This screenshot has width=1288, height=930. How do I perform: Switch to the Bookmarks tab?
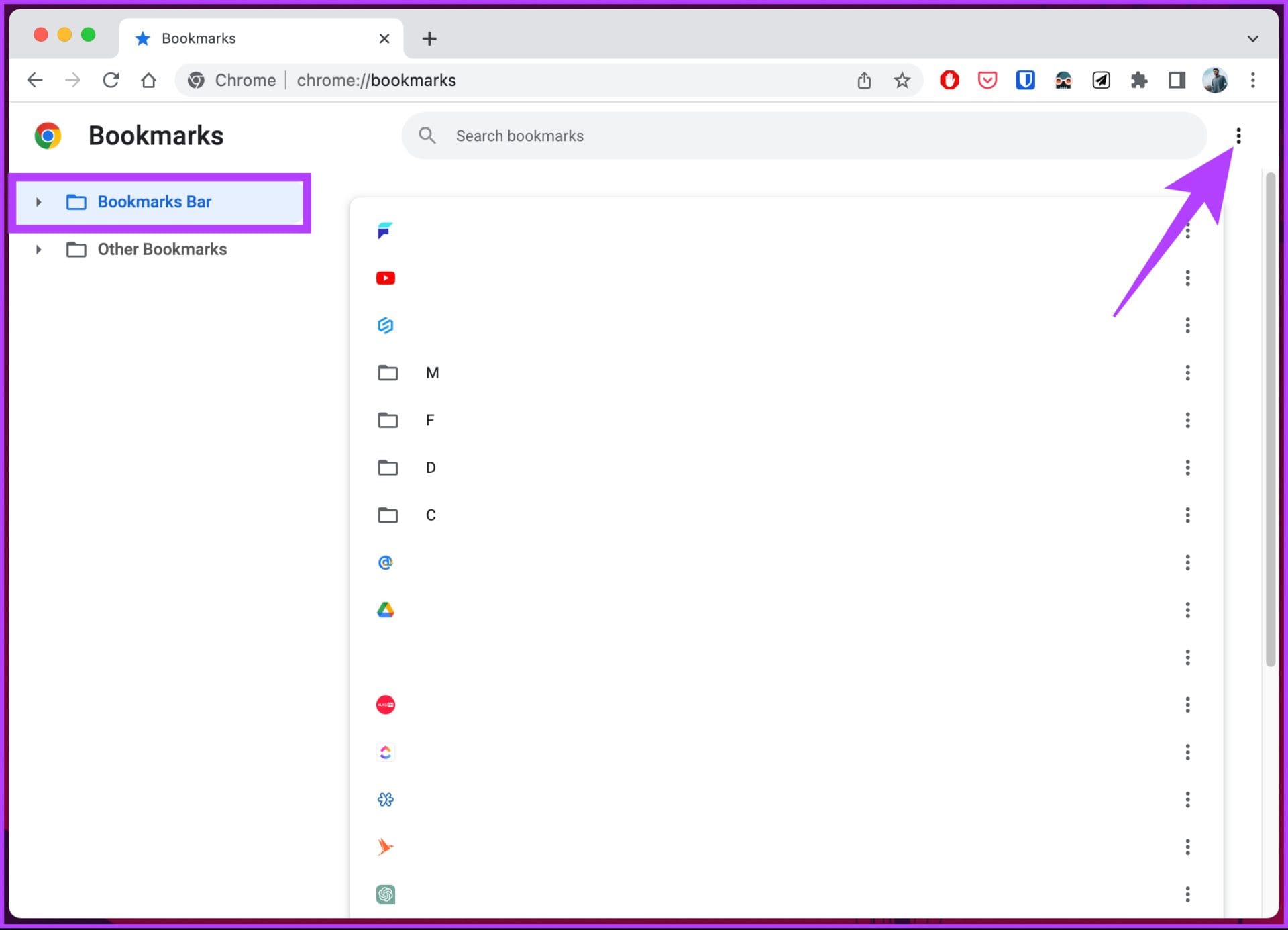[x=261, y=38]
